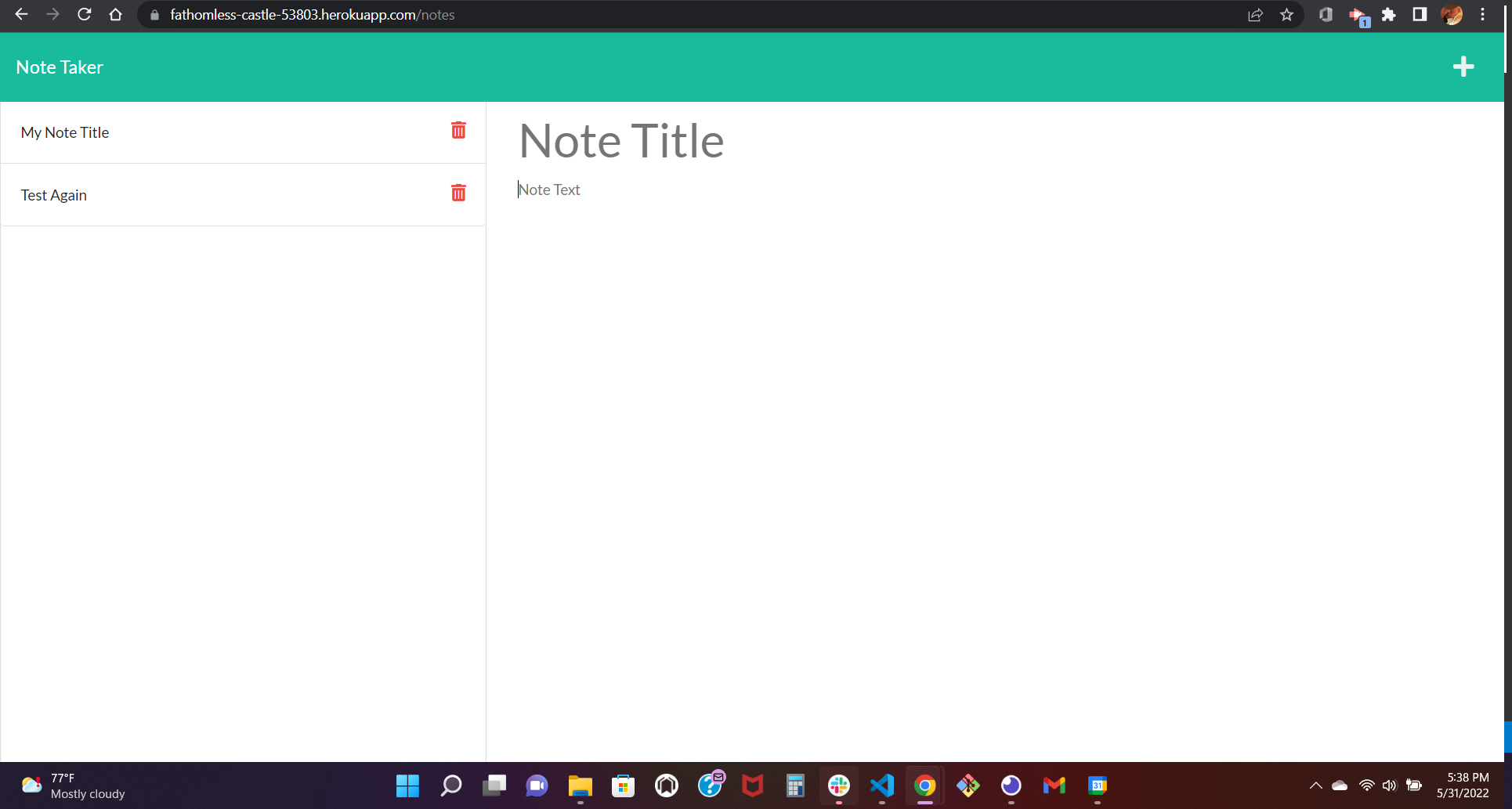Add a new note with the plus icon
This screenshot has height=809, width=1512.
pyautogui.click(x=1463, y=67)
